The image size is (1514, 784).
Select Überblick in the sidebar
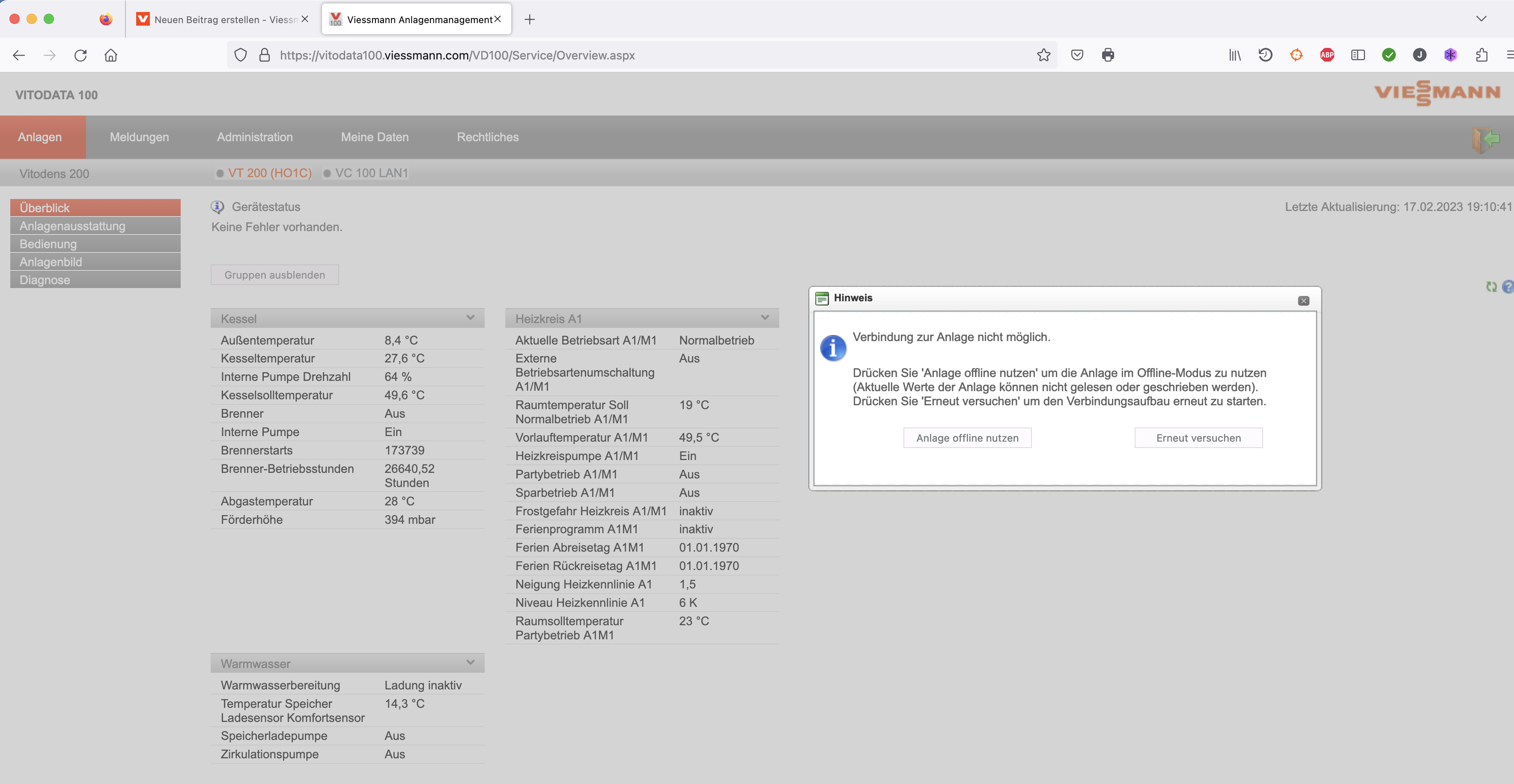click(95, 207)
